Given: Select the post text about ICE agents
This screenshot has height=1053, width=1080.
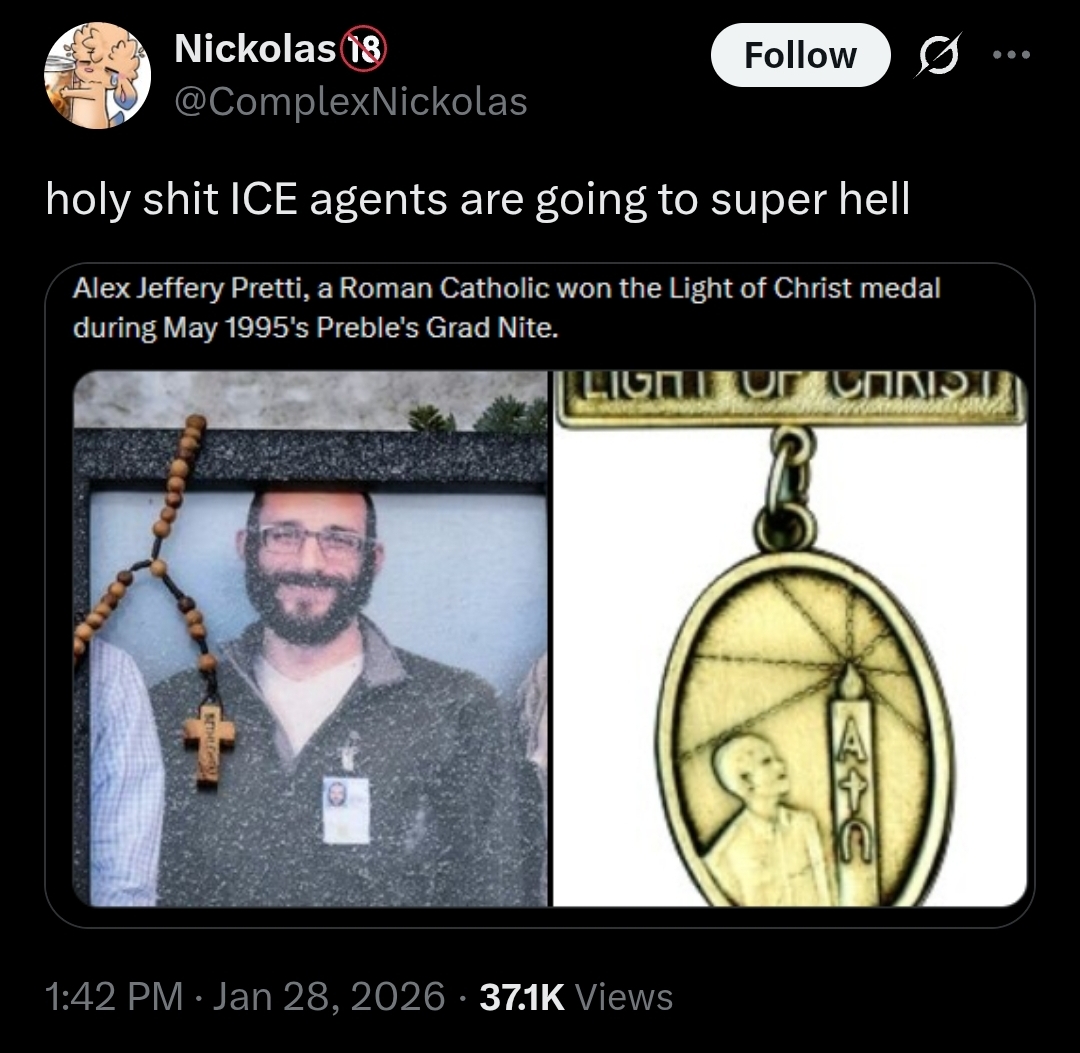Looking at the screenshot, I should coord(477,200).
